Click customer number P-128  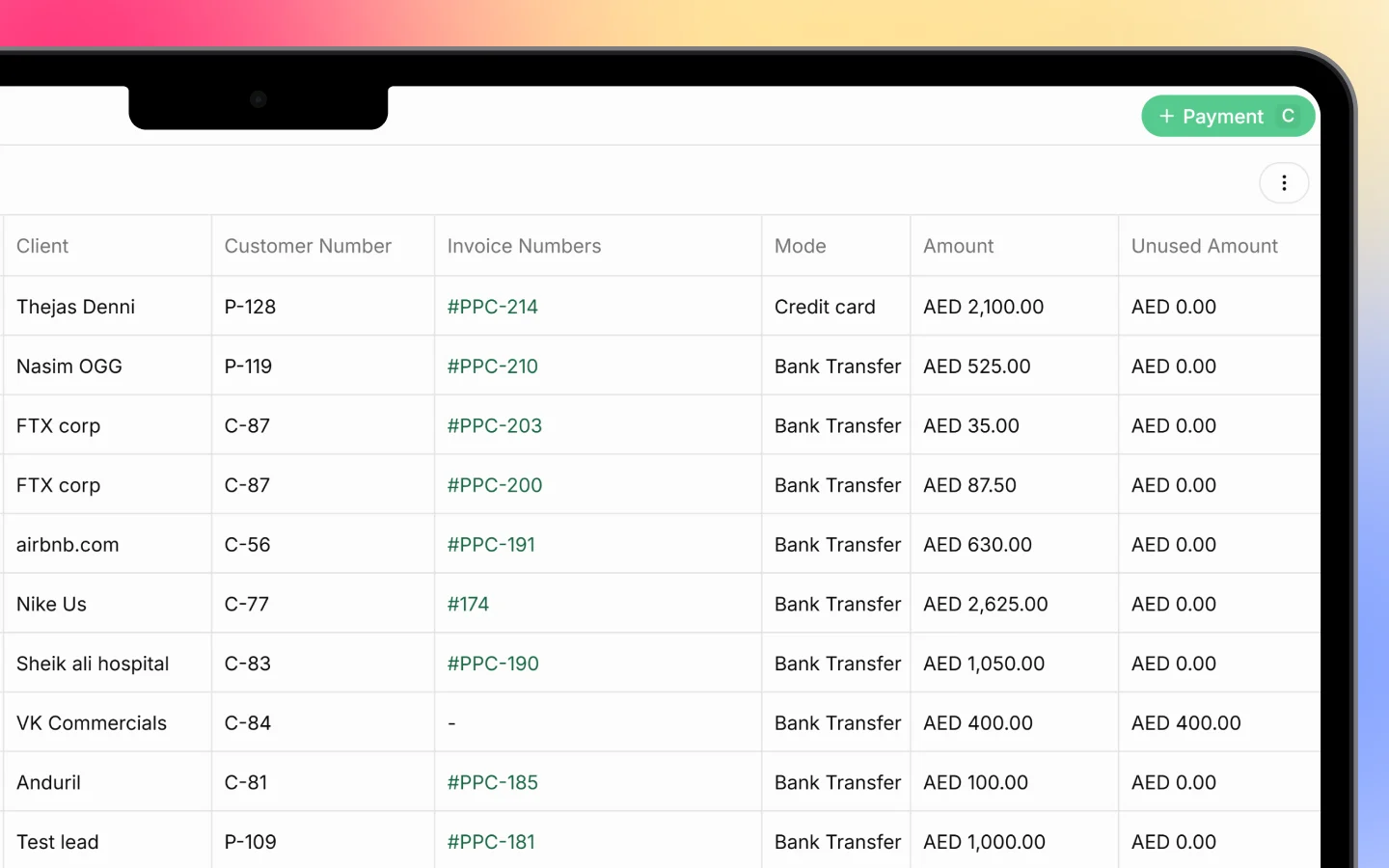(x=250, y=307)
